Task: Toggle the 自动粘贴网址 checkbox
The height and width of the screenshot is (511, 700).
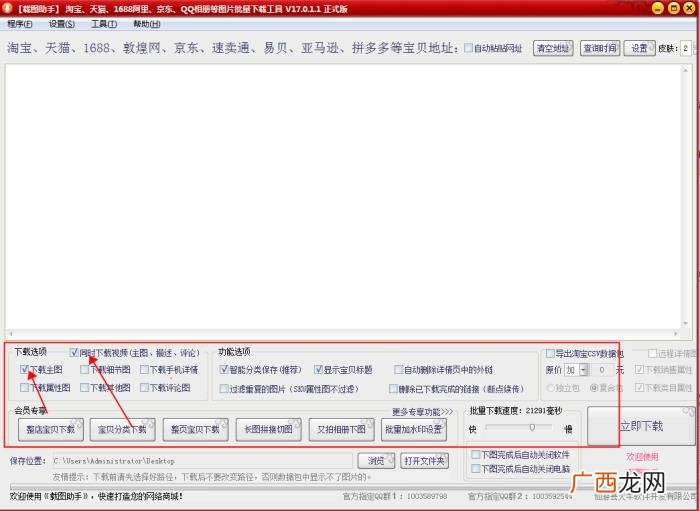Action: point(468,48)
